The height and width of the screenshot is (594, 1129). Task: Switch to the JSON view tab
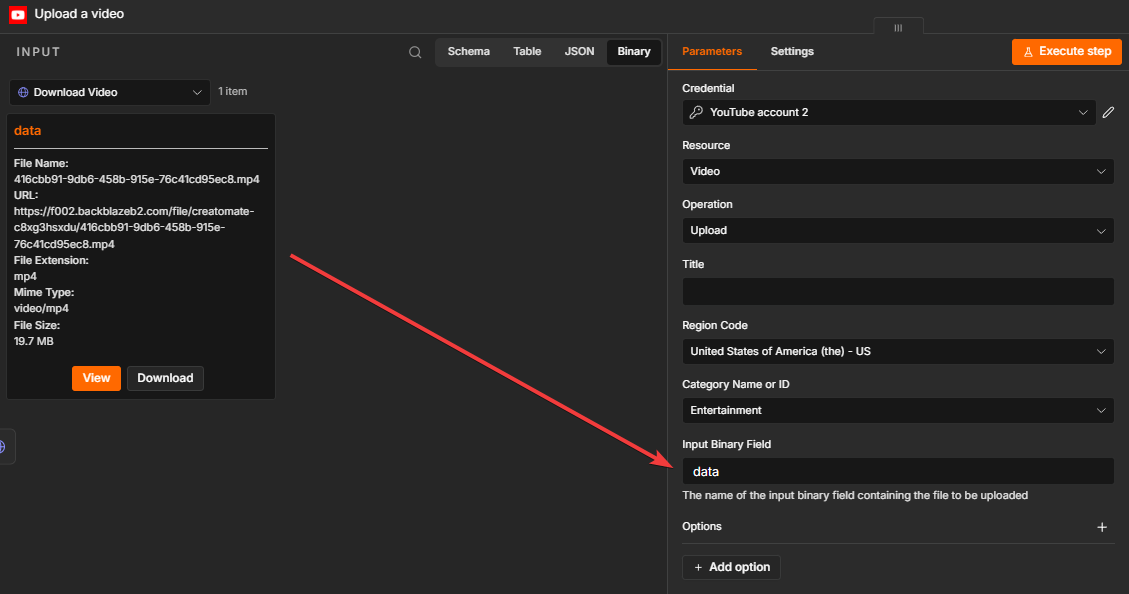(580, 52)
